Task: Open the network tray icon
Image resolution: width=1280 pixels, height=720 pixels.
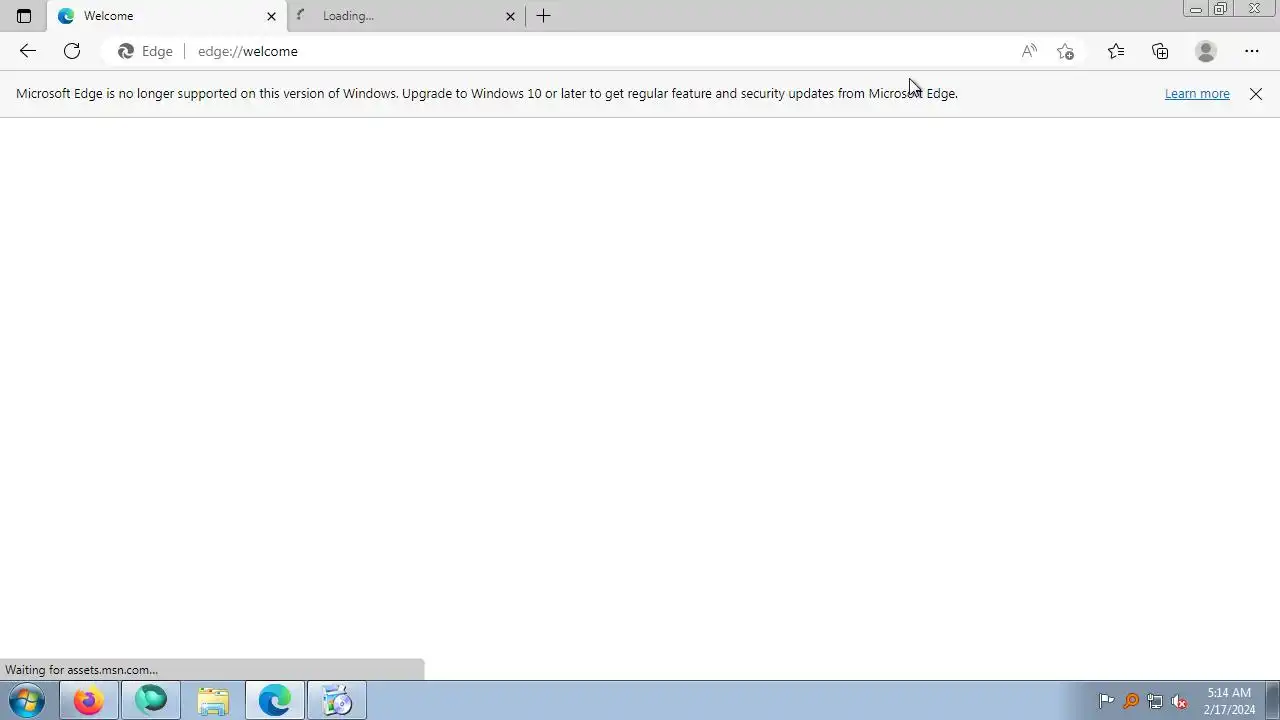Action: click(x=1155, y=701)
